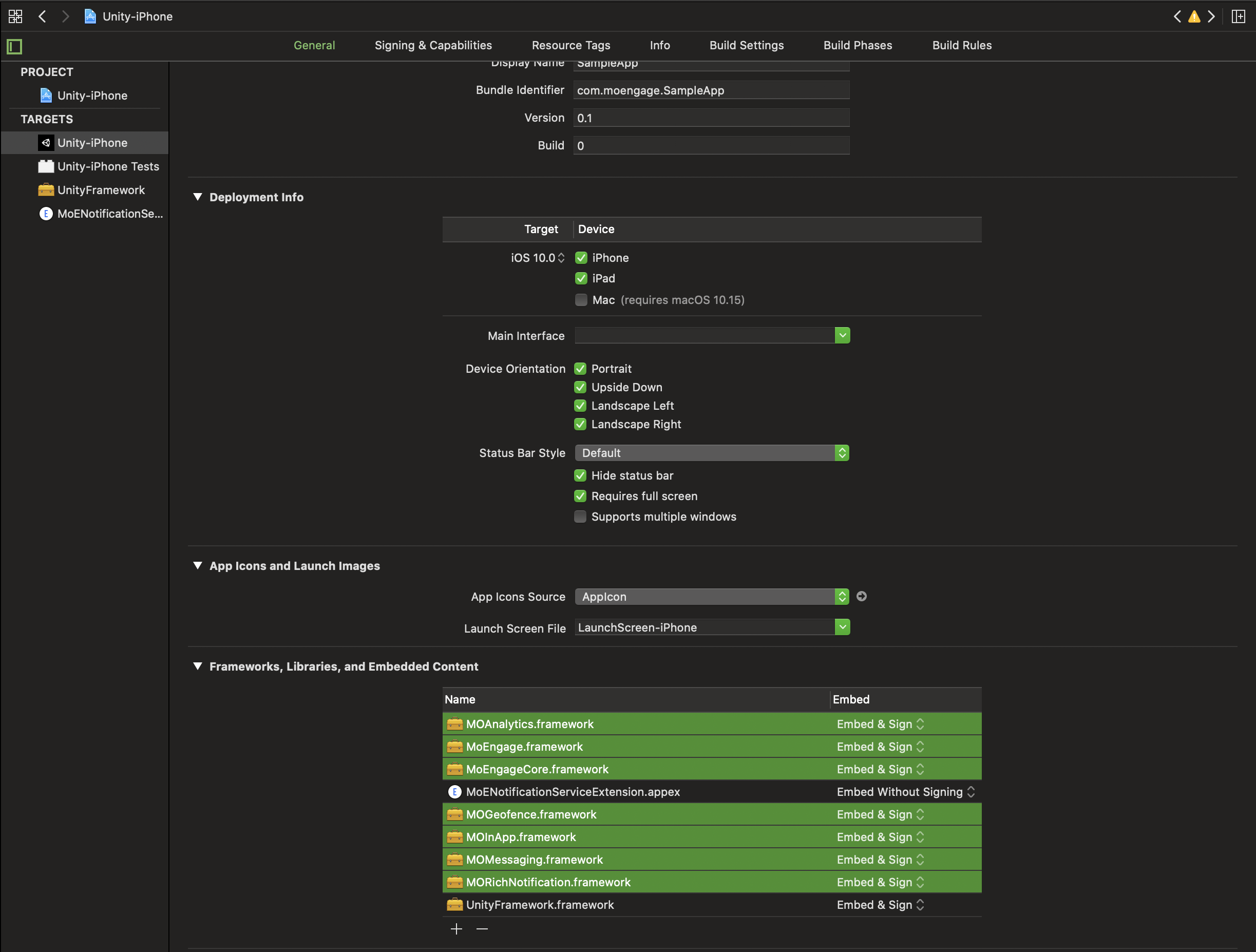Open the Build Rules tab
Screen dimensions: 1256x952
coord(962,45)
